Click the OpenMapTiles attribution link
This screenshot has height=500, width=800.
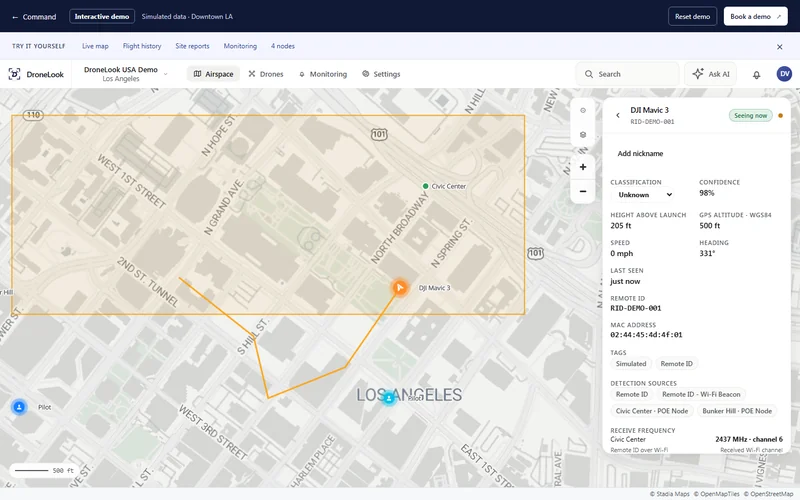point(716,494)
